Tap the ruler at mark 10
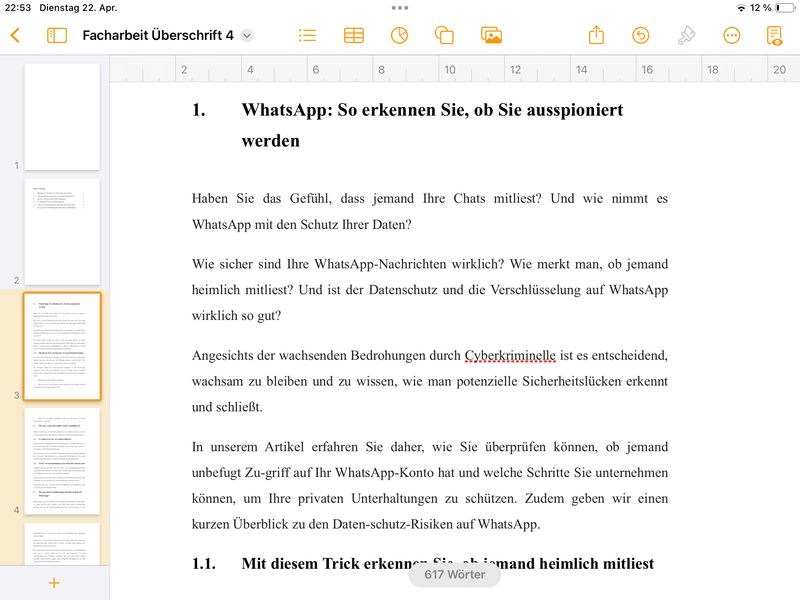The width and height of the screenshot is (800, 600). click(x=449, y=70)
